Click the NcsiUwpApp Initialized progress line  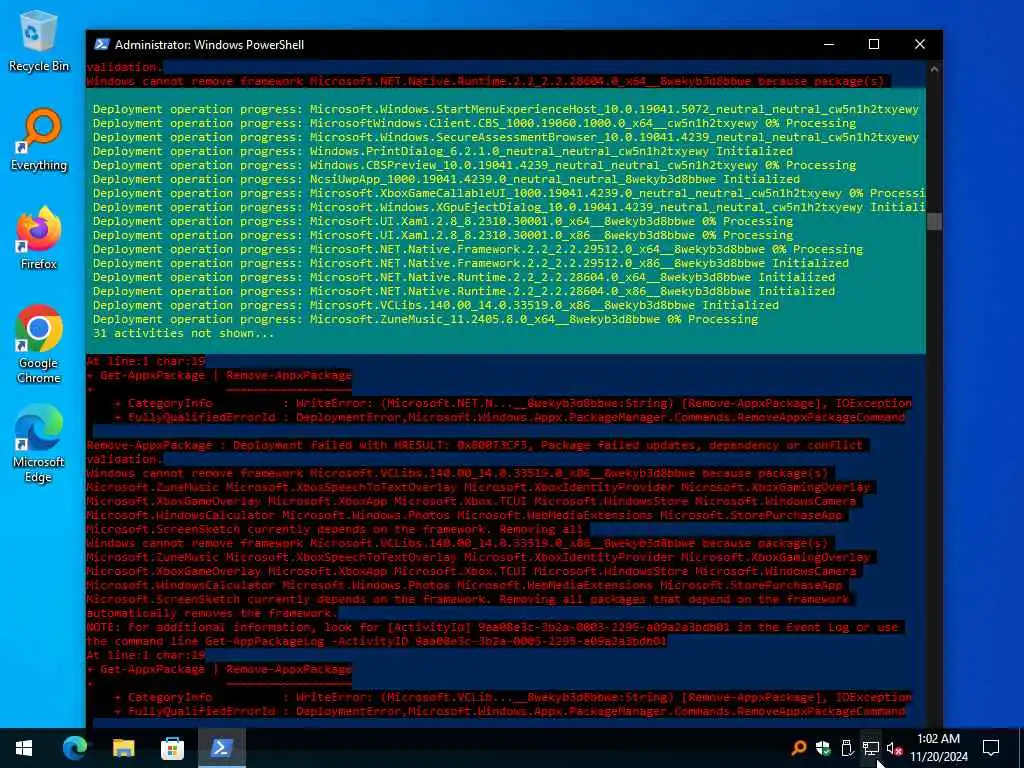[446, 179]
